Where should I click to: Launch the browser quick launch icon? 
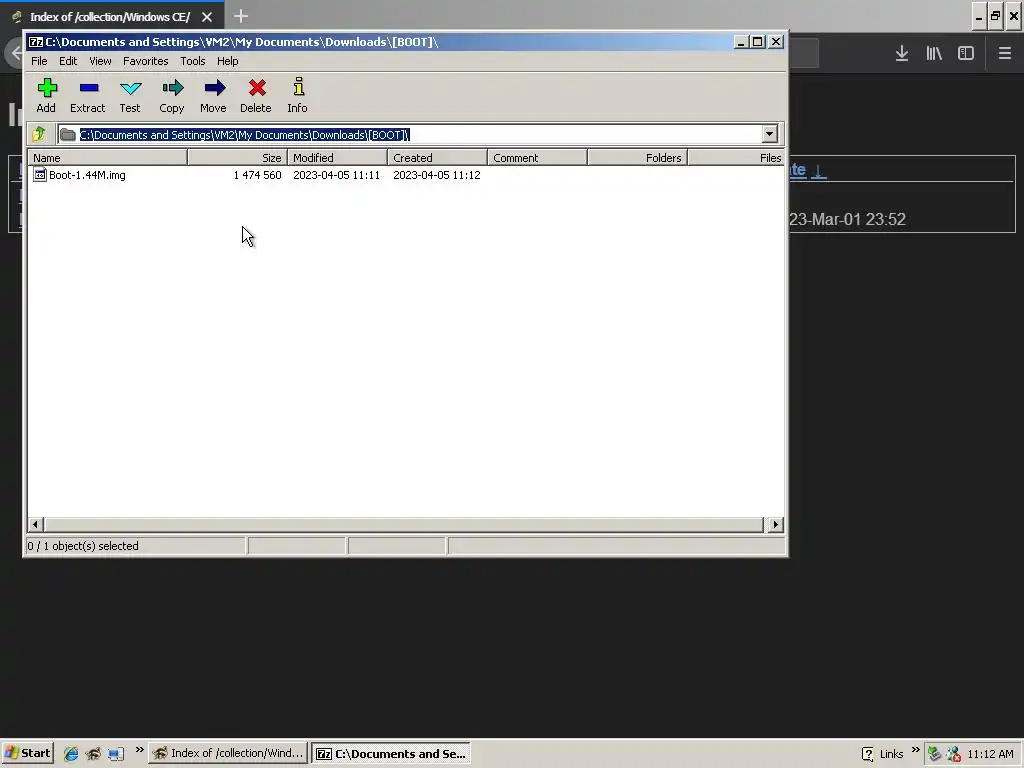(93, 754)
